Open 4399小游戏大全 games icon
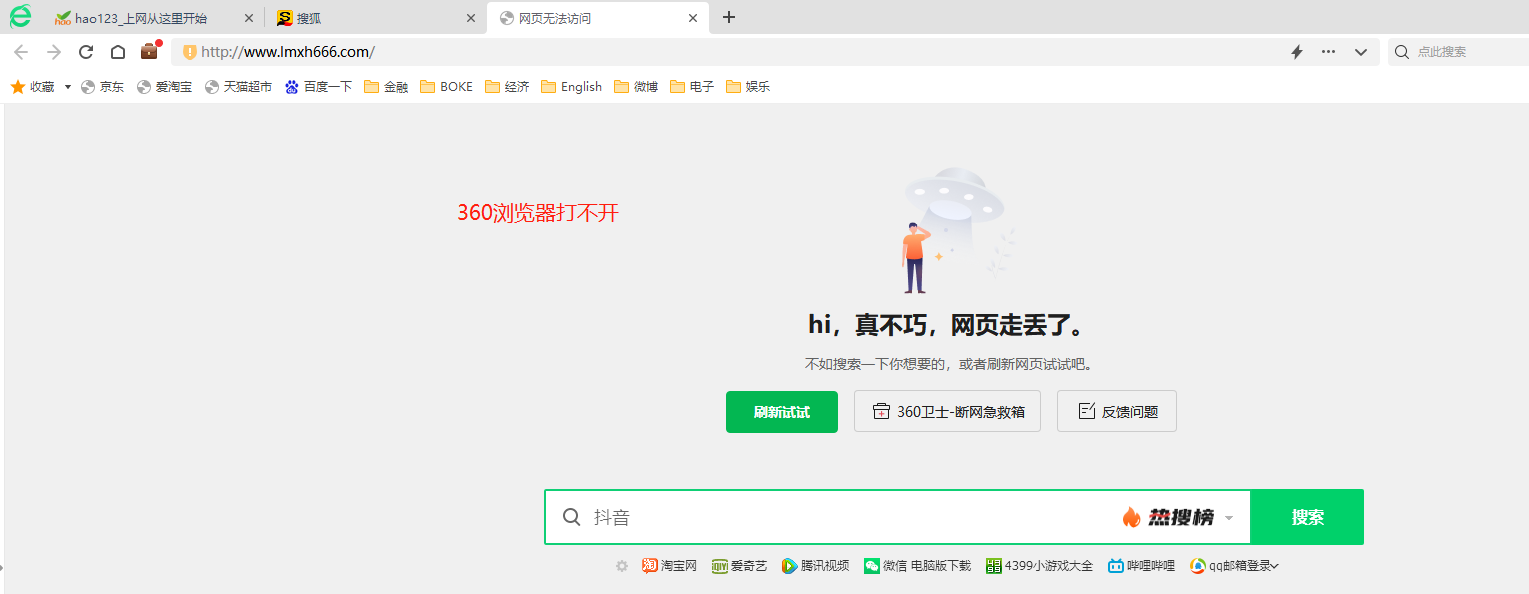 coord(1038,565)
